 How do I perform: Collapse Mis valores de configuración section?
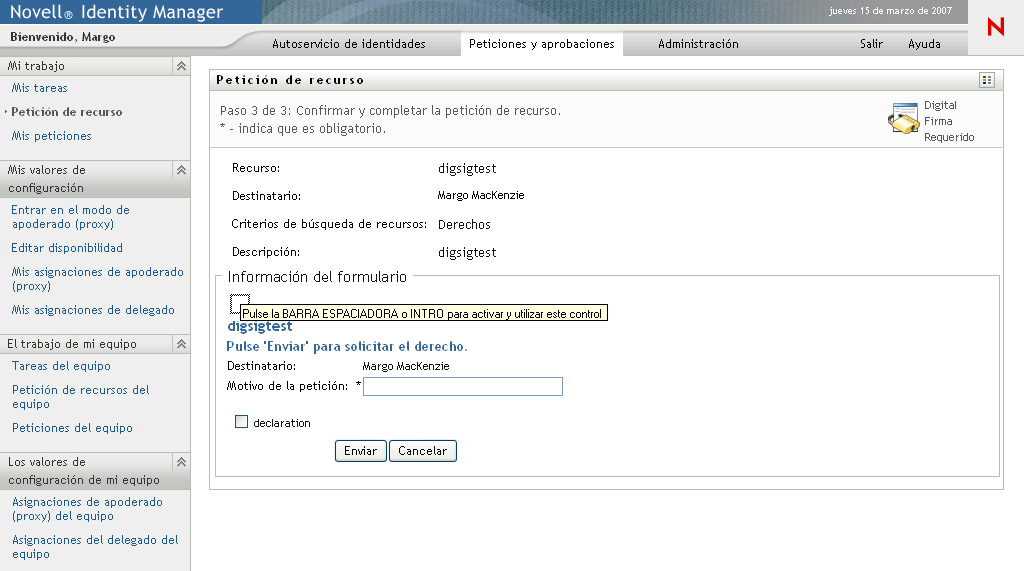tap(182, 170)
